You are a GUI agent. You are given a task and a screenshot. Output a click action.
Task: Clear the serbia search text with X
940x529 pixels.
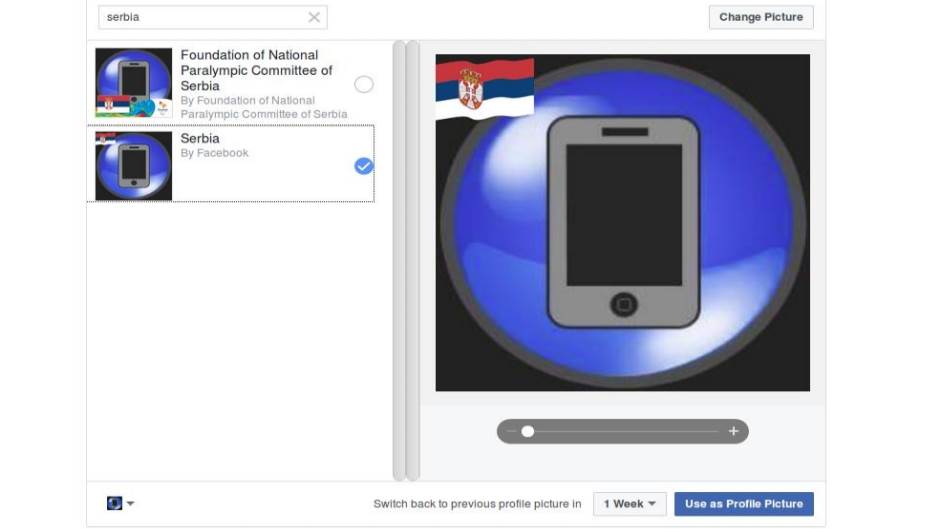tap(314, 17)
